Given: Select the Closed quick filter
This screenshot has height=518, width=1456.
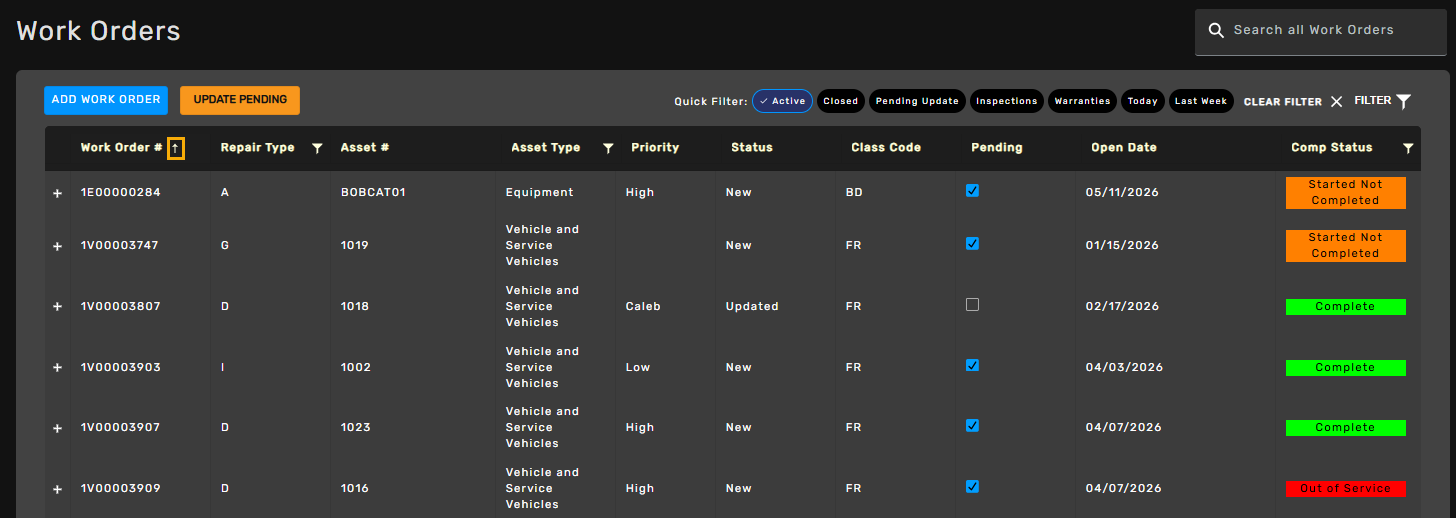Looking at the screenshot, I should (841, 101).
